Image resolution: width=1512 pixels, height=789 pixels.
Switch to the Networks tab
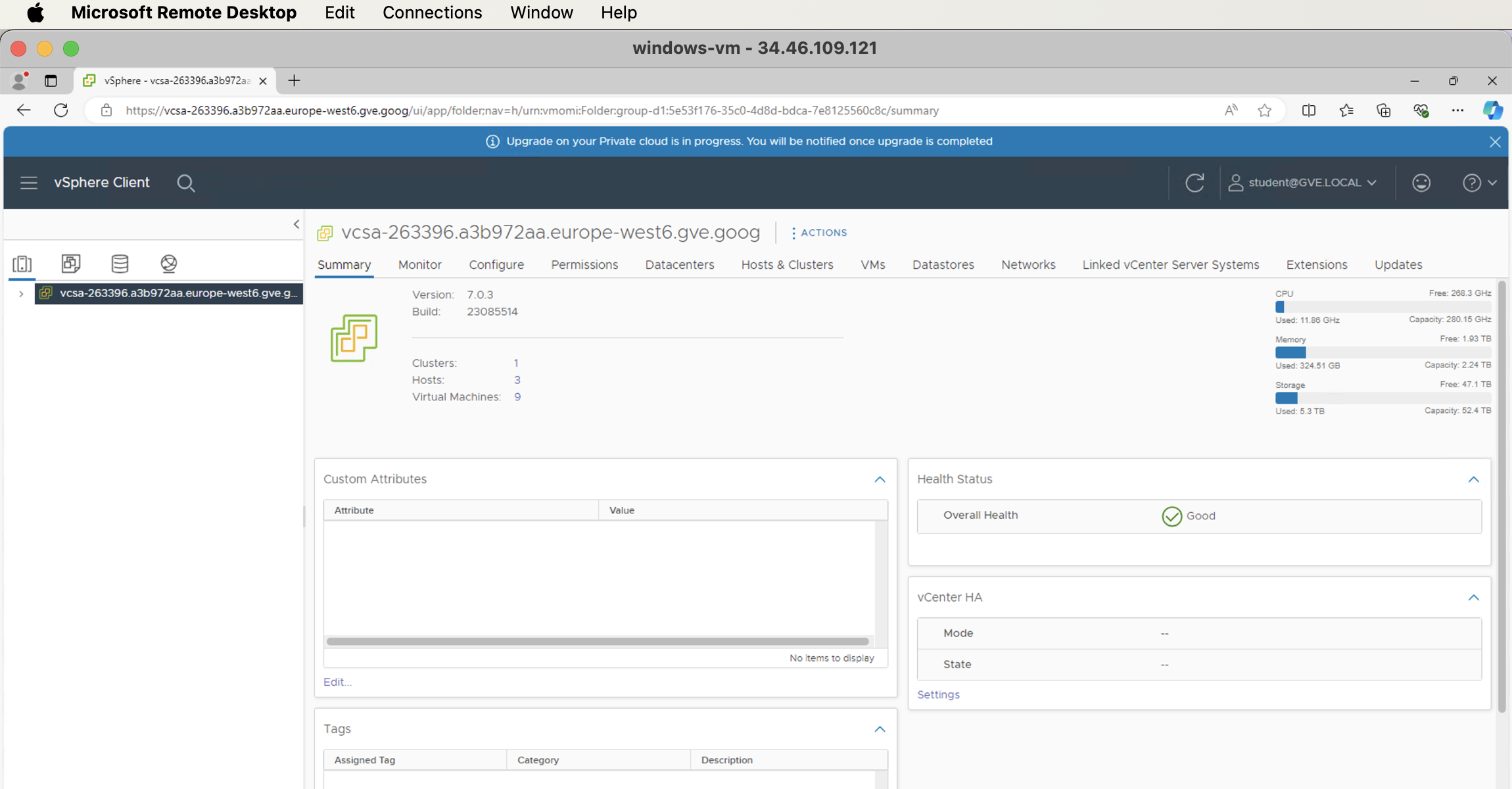(1028, 265)
